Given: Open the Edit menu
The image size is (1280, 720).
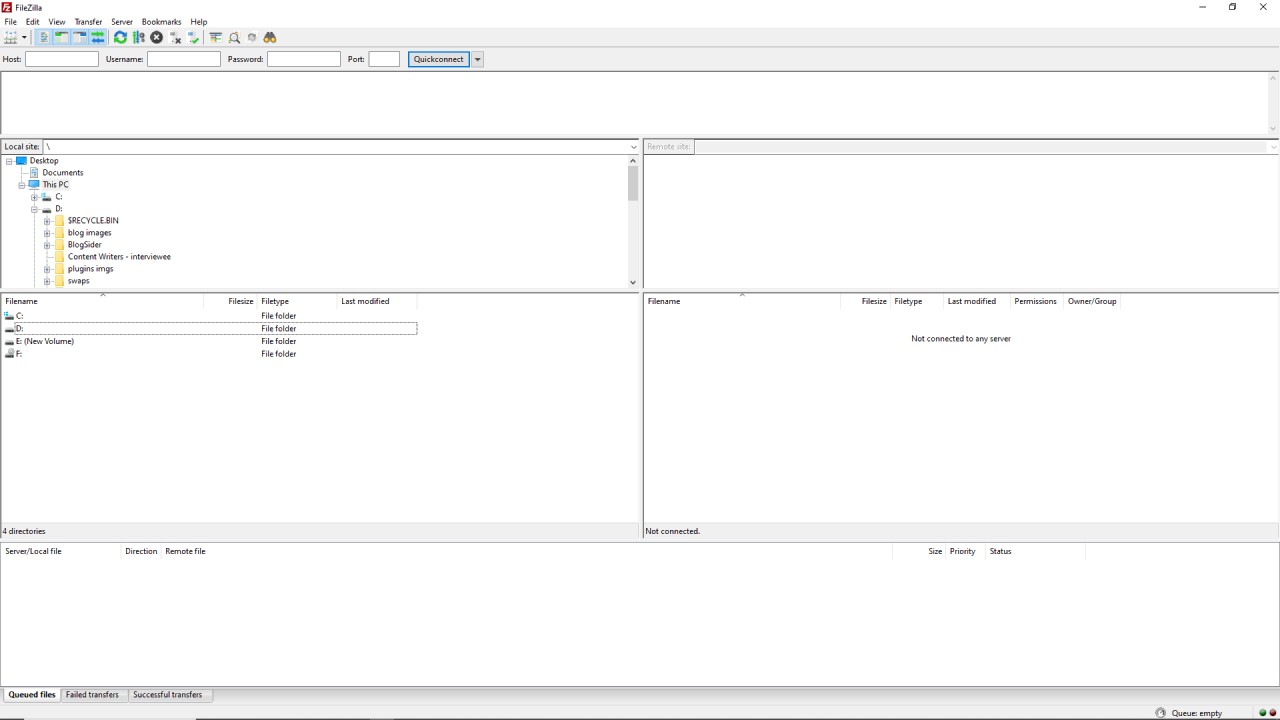Looking at the screenshot, I should (33, 21).
